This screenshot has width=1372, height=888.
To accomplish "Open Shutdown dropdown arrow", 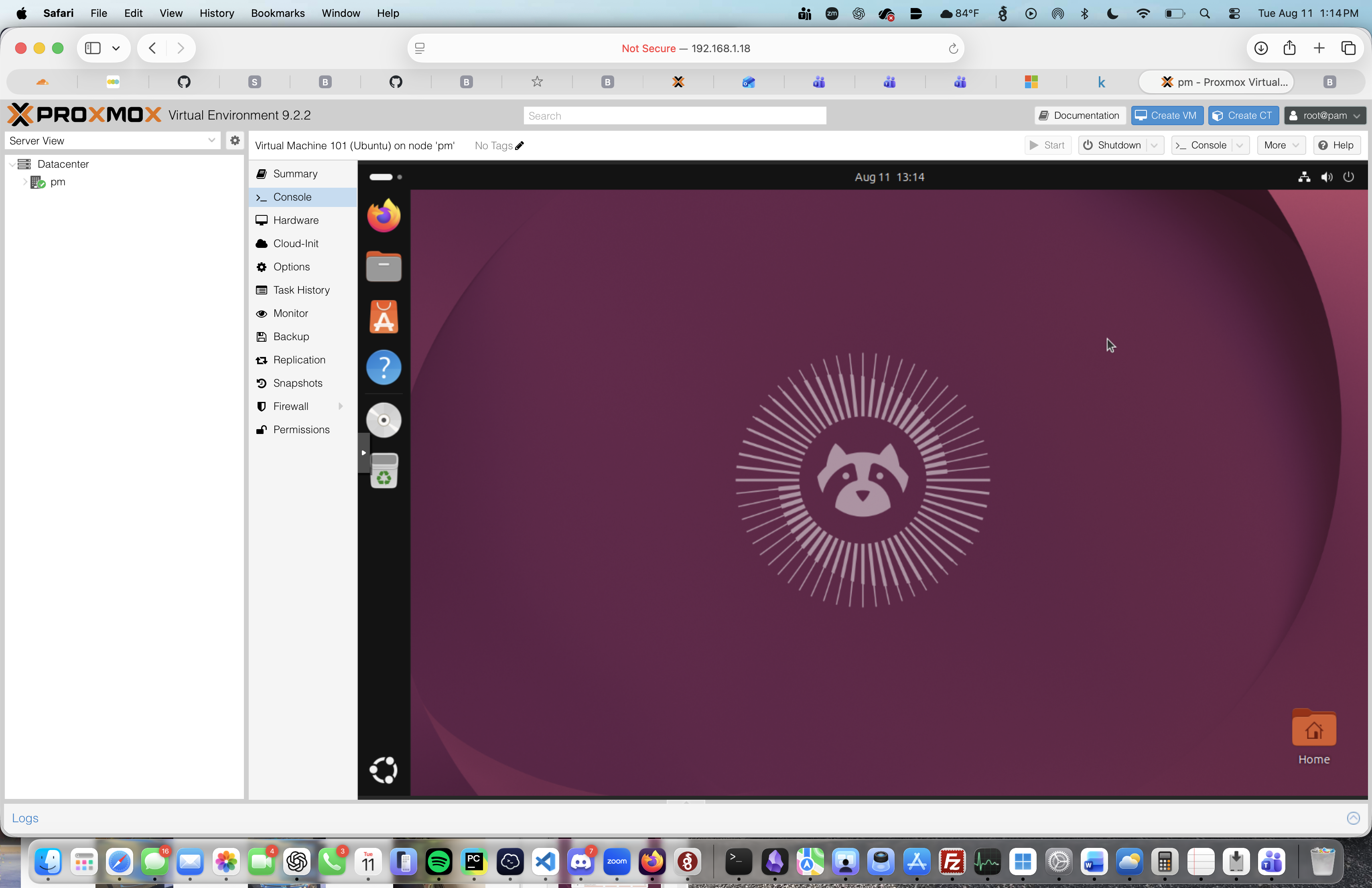I will click(1154, 145).
